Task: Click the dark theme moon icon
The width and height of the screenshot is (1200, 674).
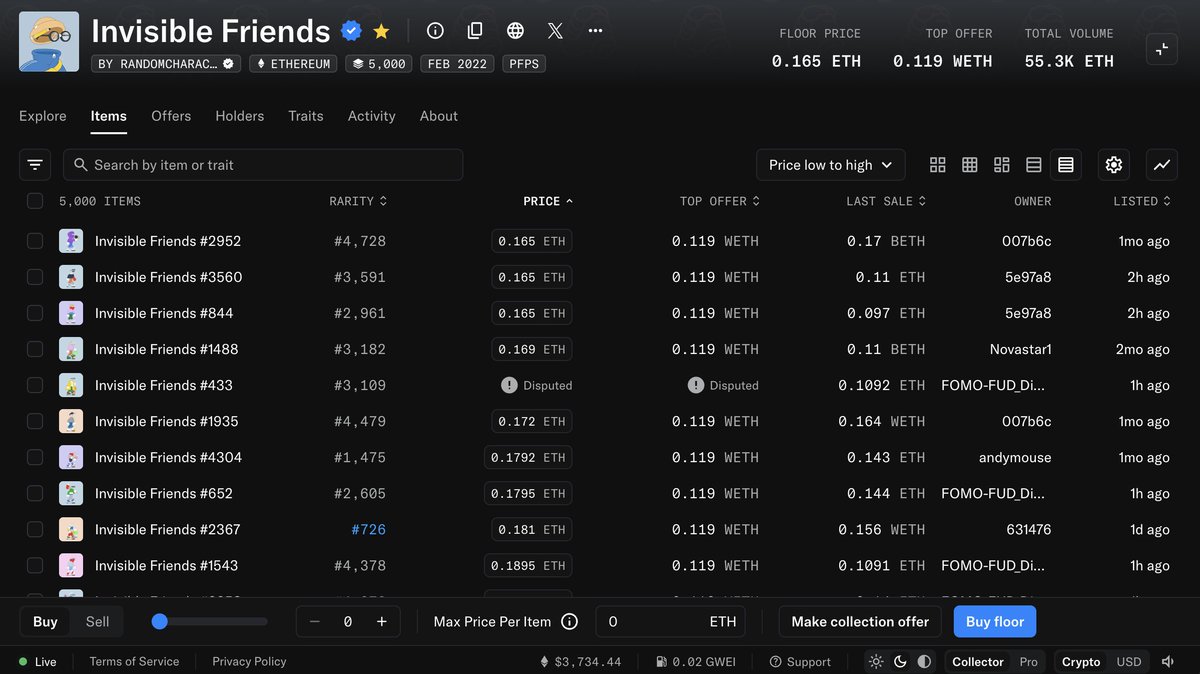Action: tap(900, 662)
